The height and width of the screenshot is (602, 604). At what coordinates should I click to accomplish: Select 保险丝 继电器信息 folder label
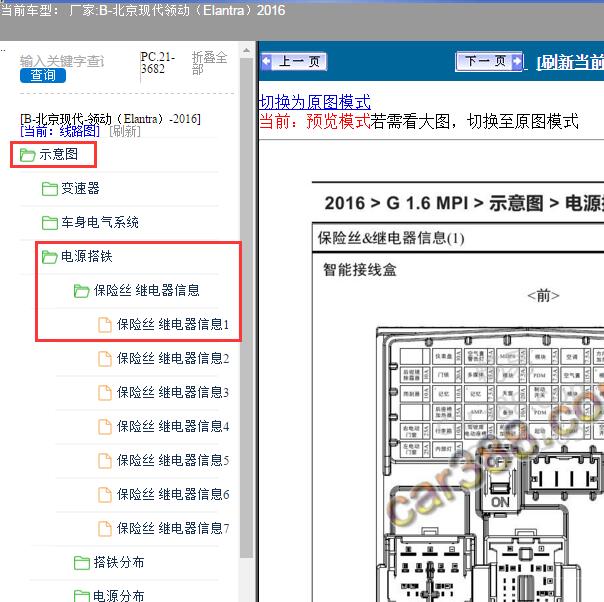pyautogui.click(x=146, y=290)
